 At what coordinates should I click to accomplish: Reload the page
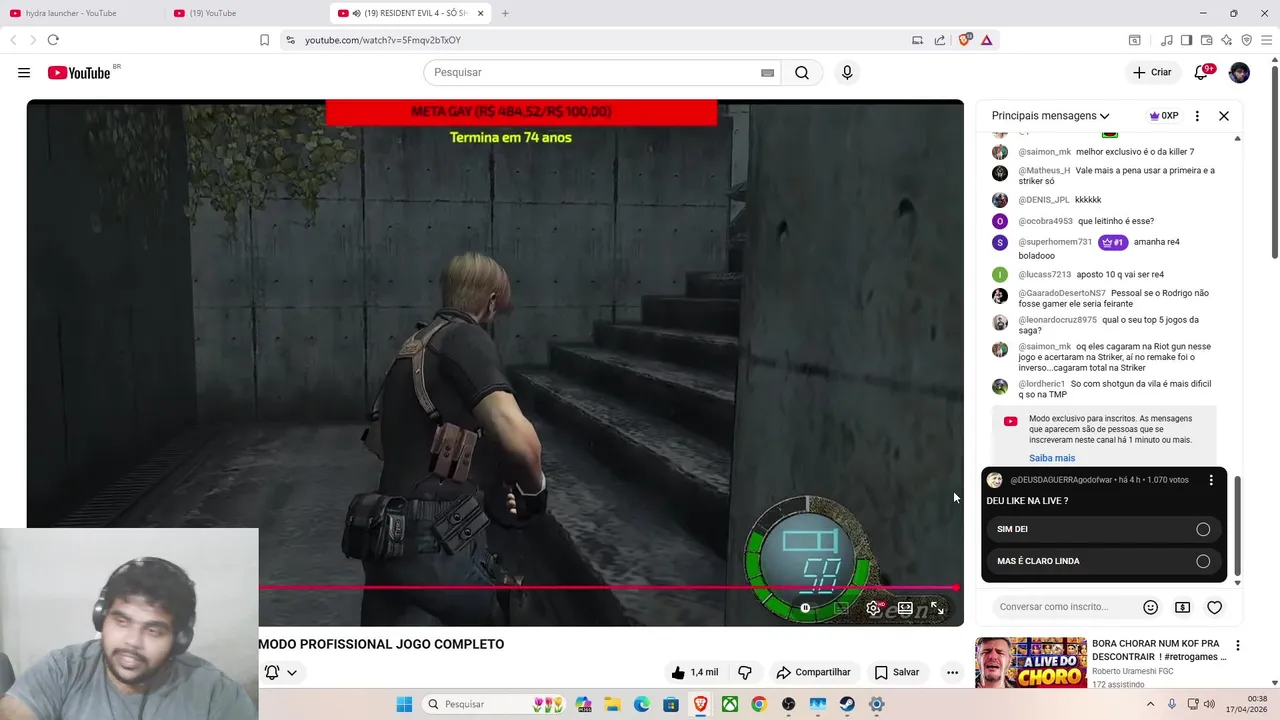[53, 40]
